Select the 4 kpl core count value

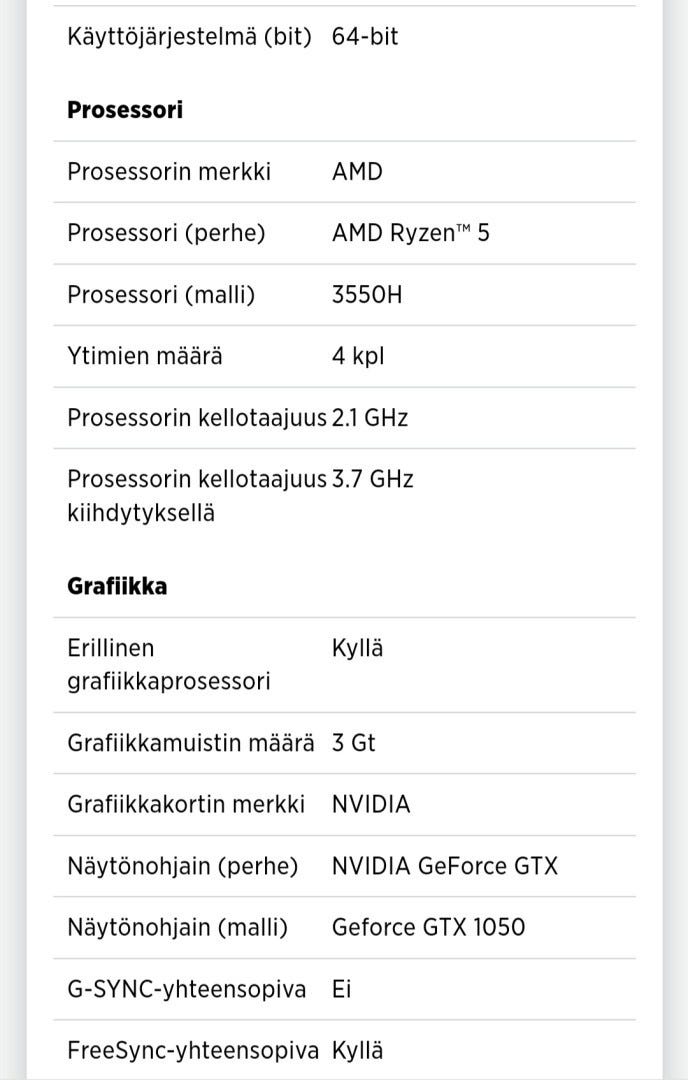358,356
